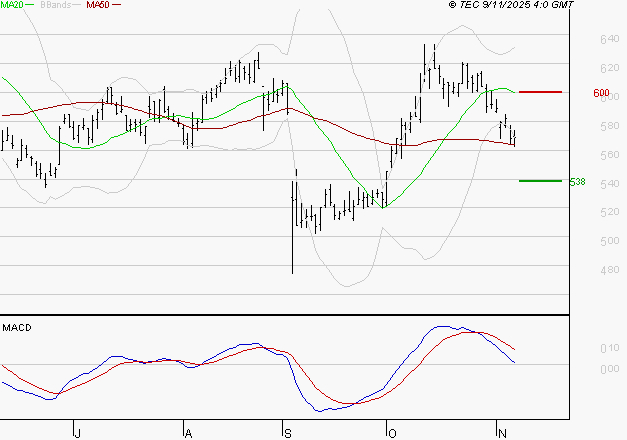Click the MA20 legend label

(x=12, y=5)
